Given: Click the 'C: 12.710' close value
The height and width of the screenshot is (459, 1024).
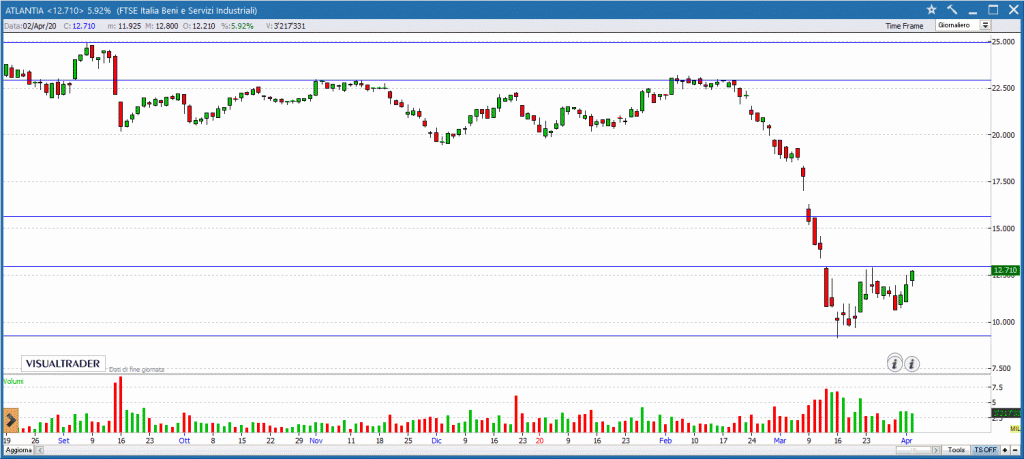Looking at the screenshot, I should pos(80,26).
